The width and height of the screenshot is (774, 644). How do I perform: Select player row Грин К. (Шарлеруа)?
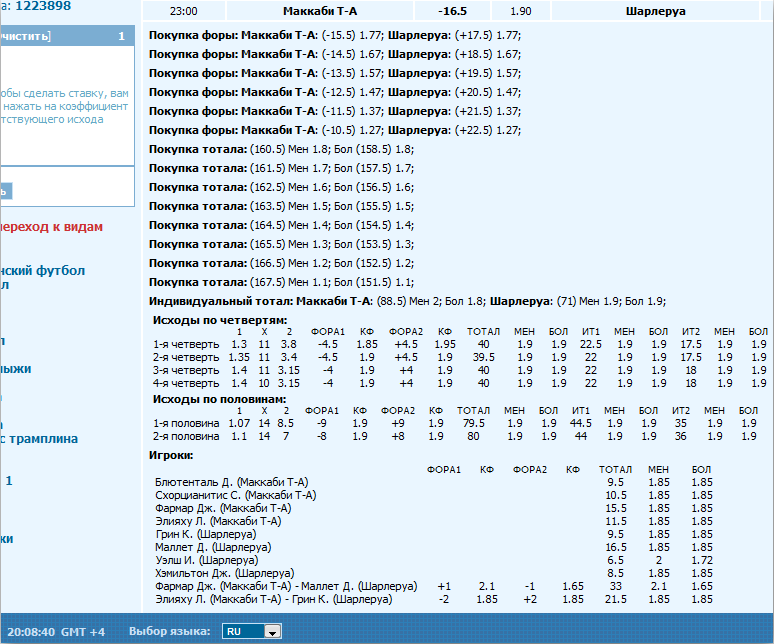coord(206,534)
